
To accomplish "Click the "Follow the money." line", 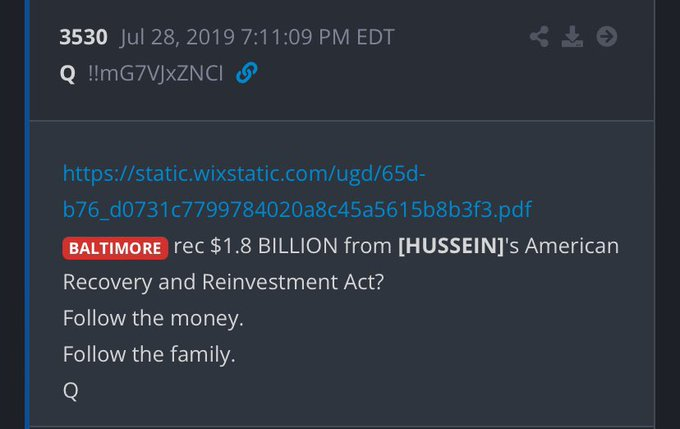I will pos(153,318).
